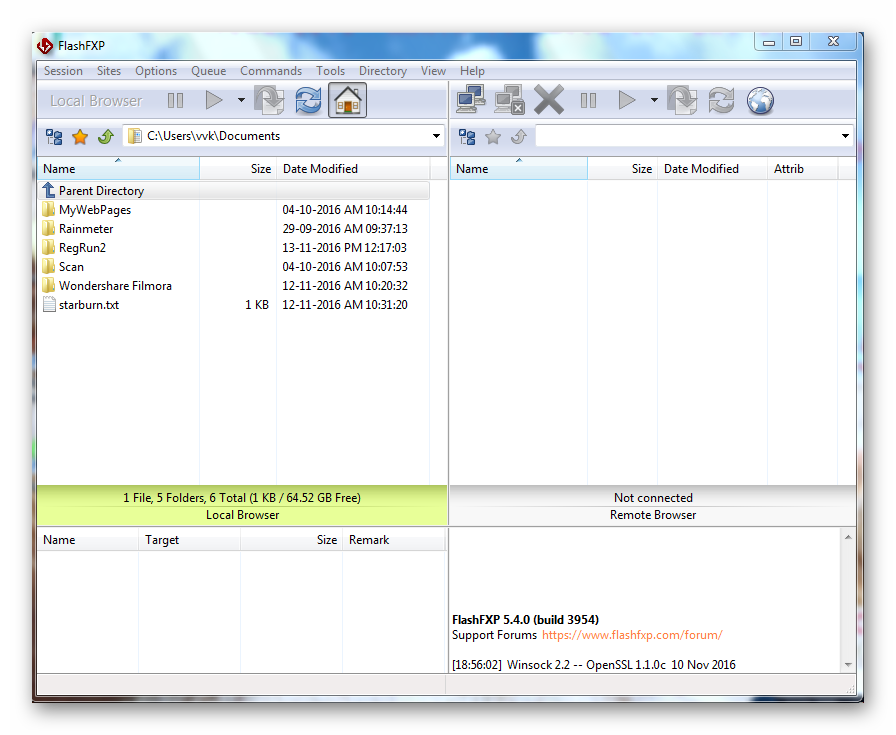Click the Abort X icon
Viewport: 896px width, 735px height.
(549, 100)
